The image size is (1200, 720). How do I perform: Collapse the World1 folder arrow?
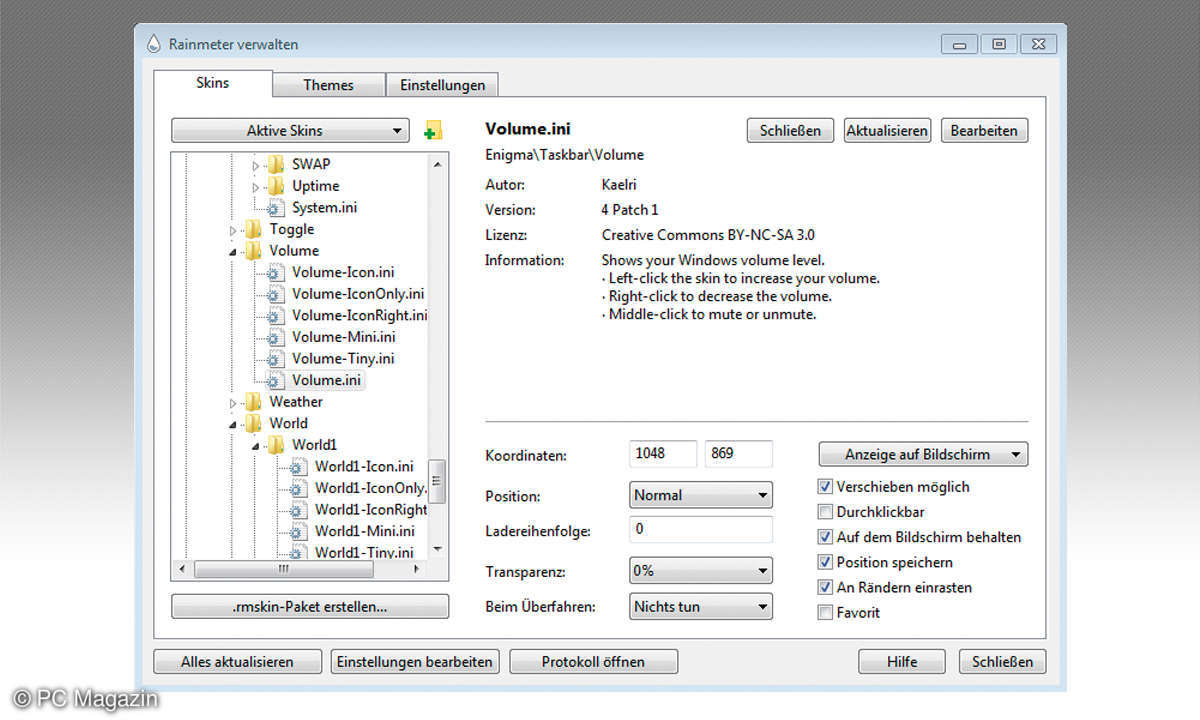click(256, 445)
